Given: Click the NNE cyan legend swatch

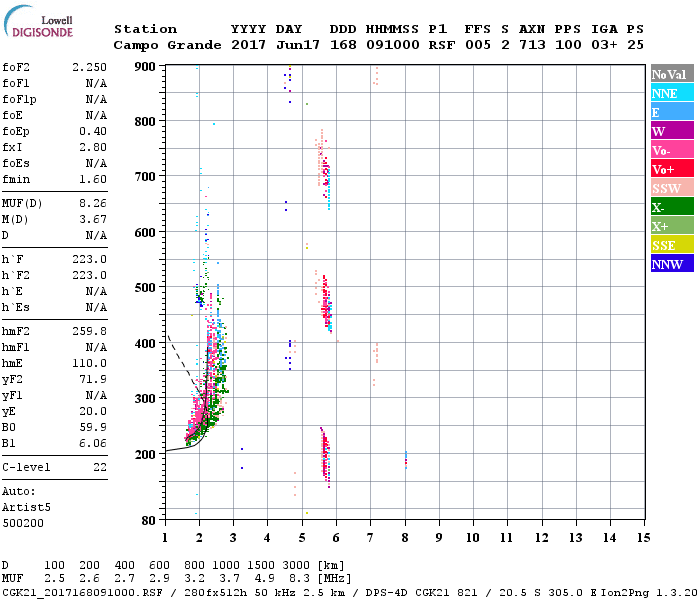Looking at the screenshot, I should [x=671, y=93].
